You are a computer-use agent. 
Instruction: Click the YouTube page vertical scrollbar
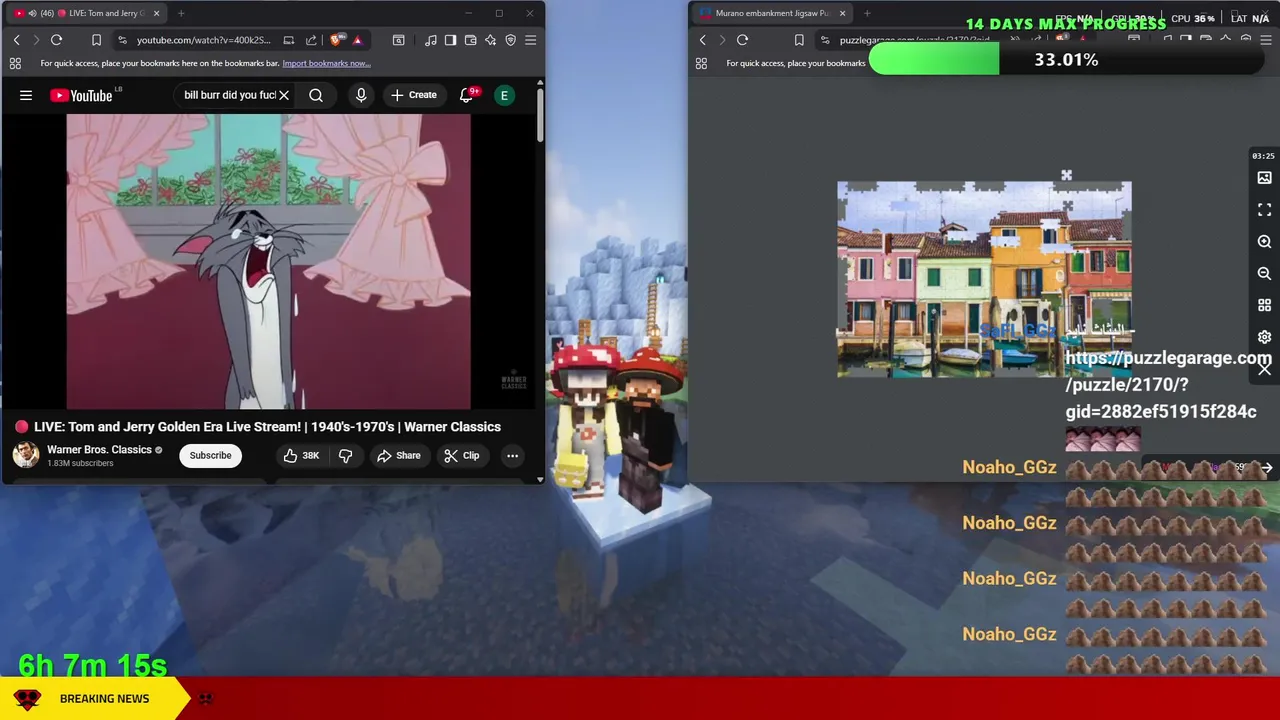540,115
